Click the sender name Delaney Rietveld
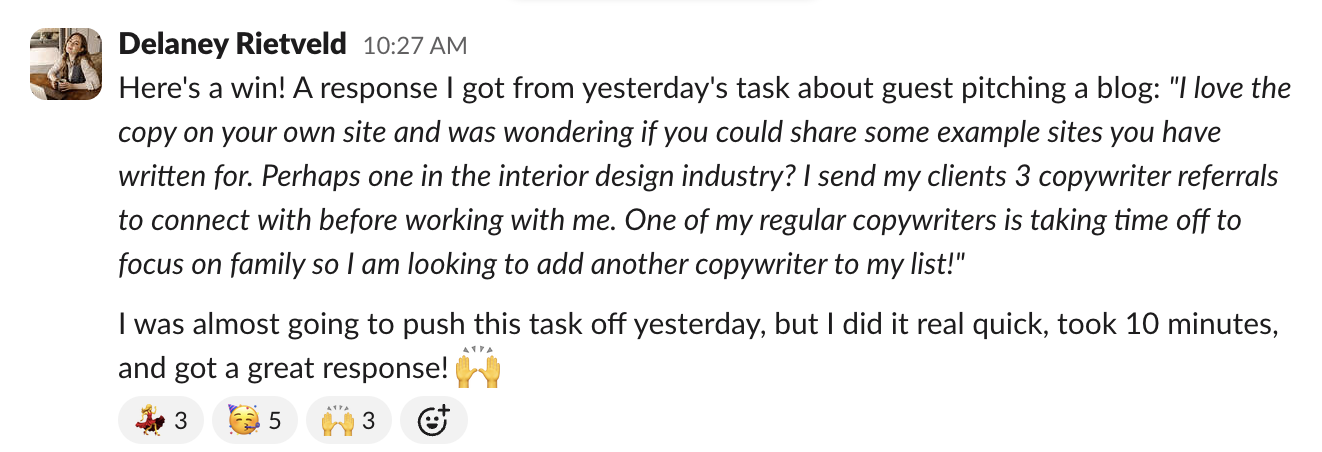 (x=232, y=45)
